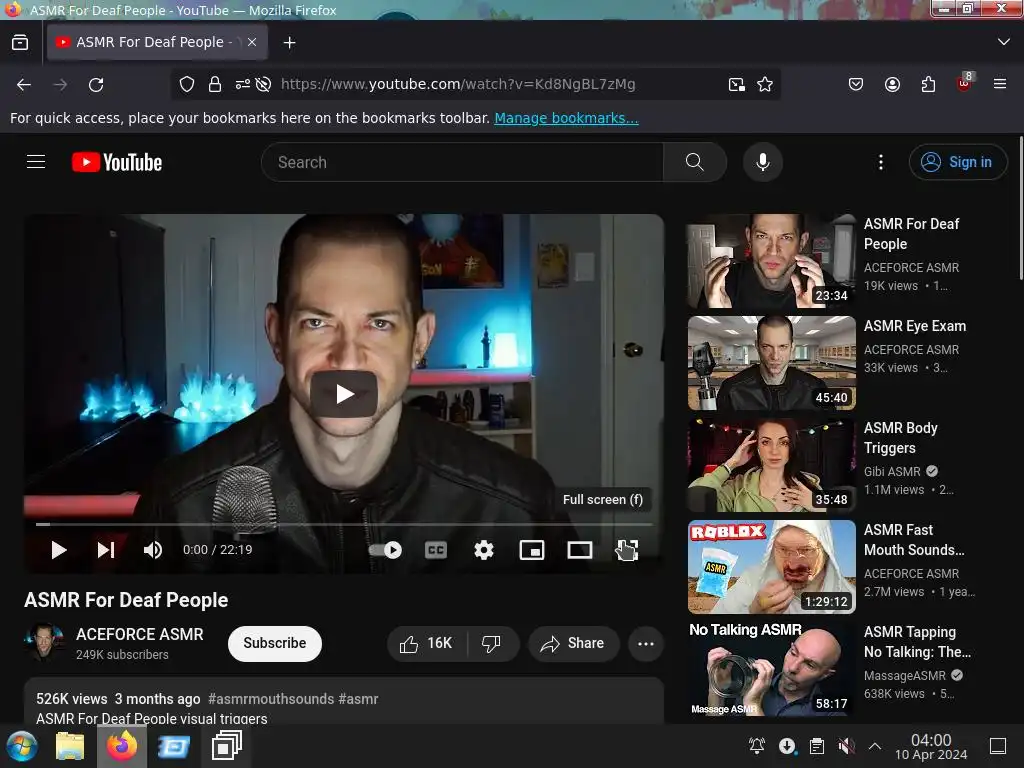
Task: Open ASMR Eye Exam video title
Action: click(x=915, y=326)
